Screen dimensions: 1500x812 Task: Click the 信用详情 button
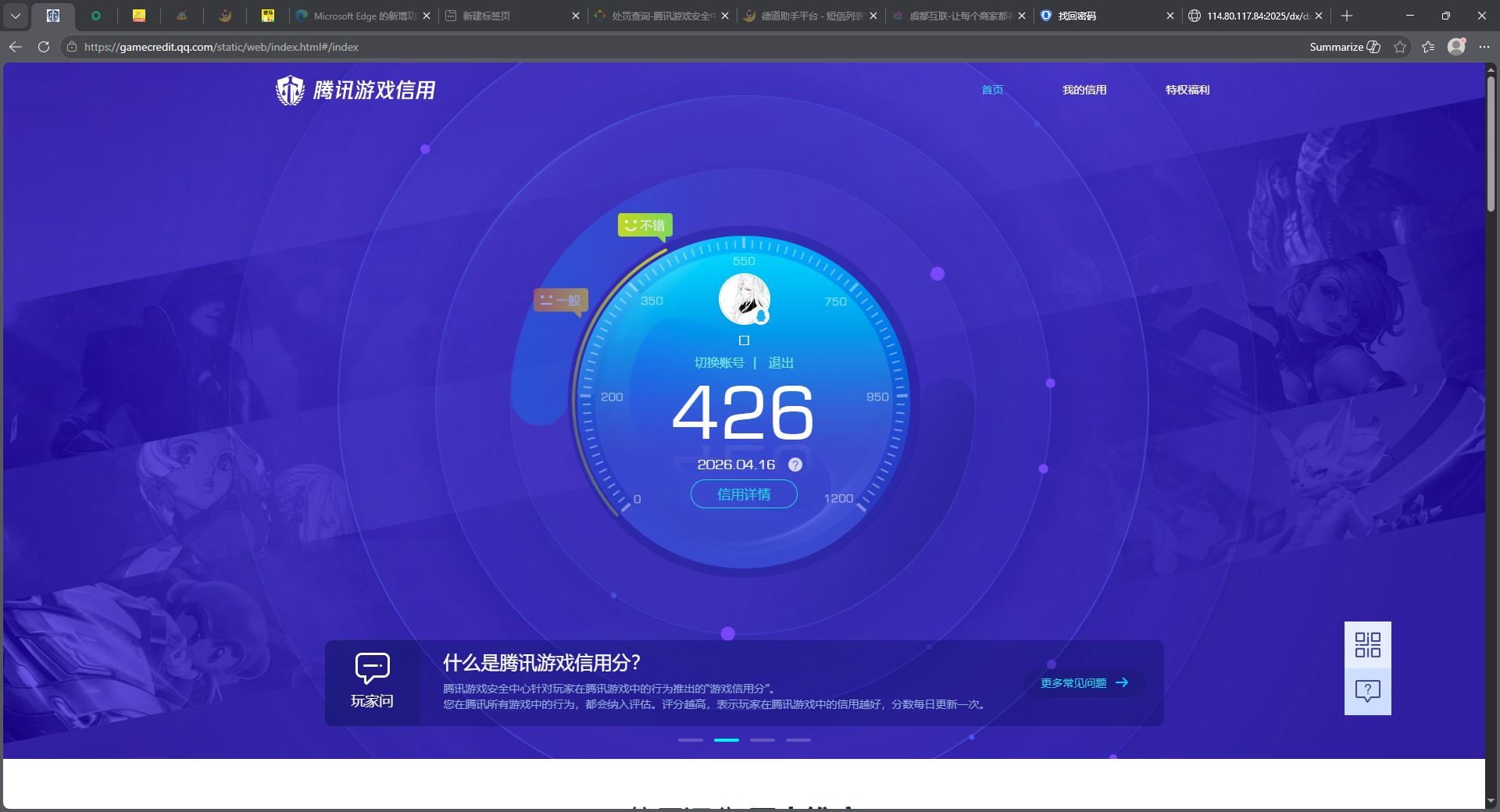click(x=743, y=494)
